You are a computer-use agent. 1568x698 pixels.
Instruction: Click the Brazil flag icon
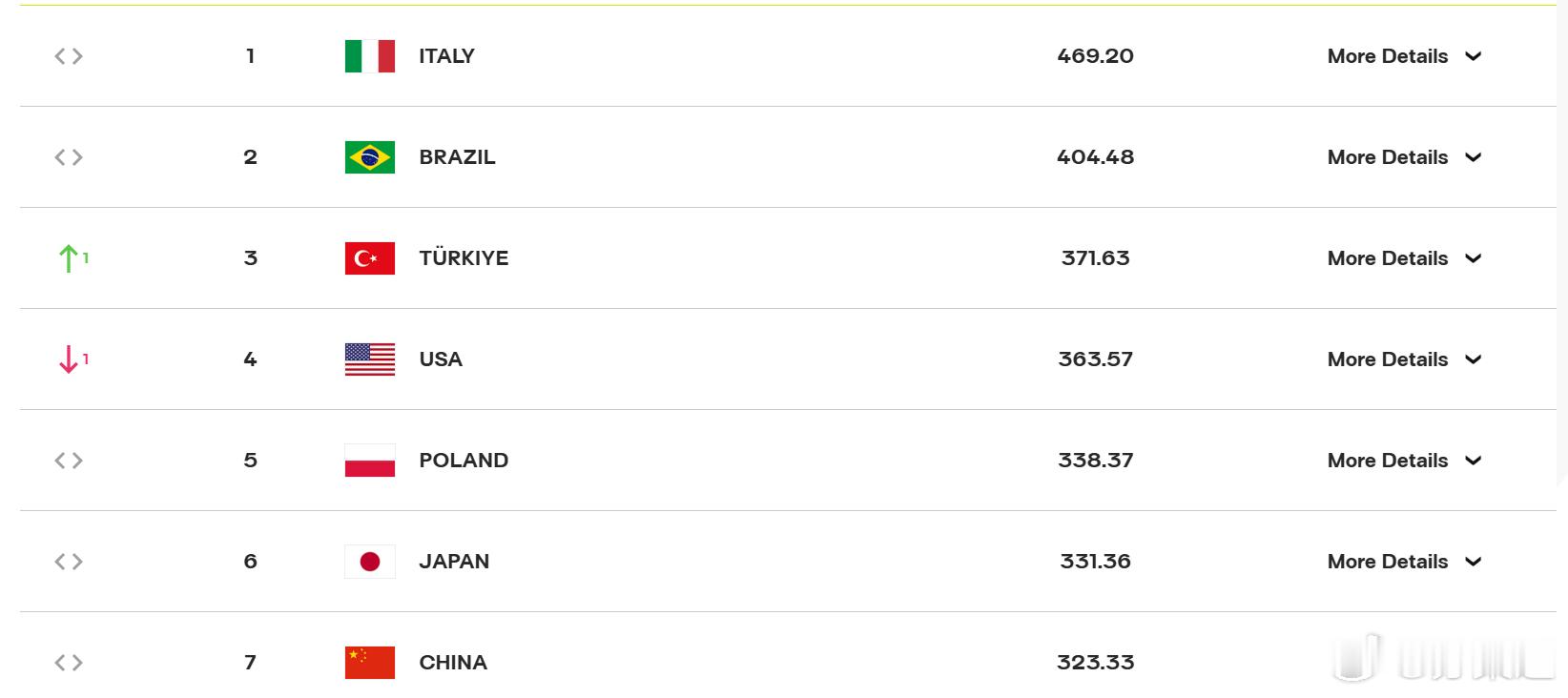pyautogui.click(x=370, y=157)
